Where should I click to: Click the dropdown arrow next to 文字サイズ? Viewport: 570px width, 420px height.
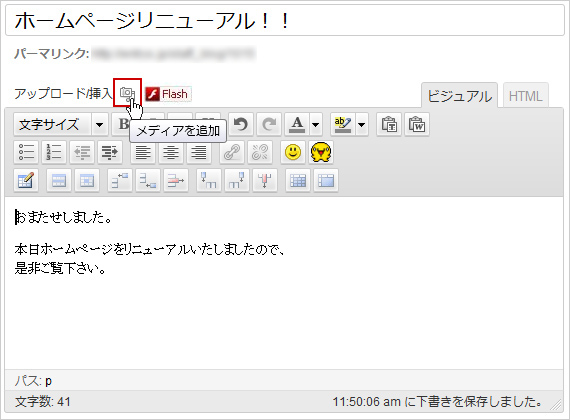click(99, 125)
